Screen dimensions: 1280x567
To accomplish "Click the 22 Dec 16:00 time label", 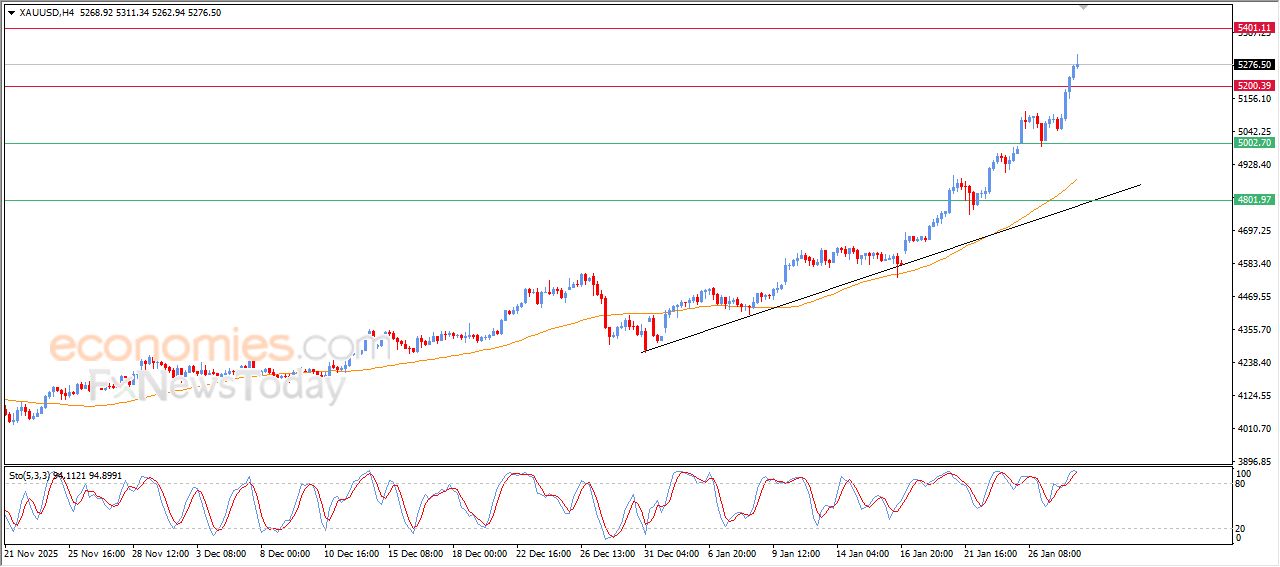I will pyautogui.click(x=541, y=552).
